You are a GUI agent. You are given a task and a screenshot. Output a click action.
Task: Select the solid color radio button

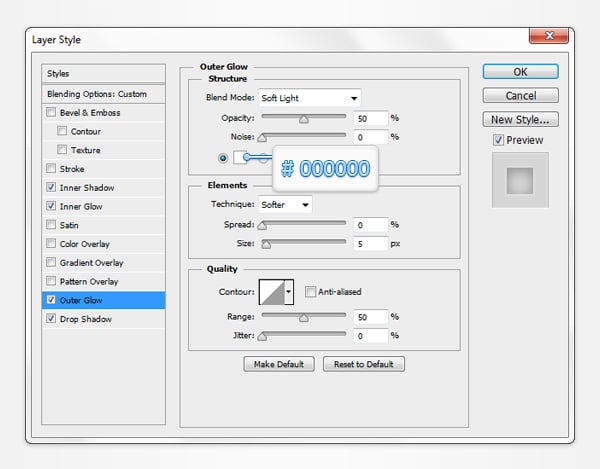(x=222, y=157)
